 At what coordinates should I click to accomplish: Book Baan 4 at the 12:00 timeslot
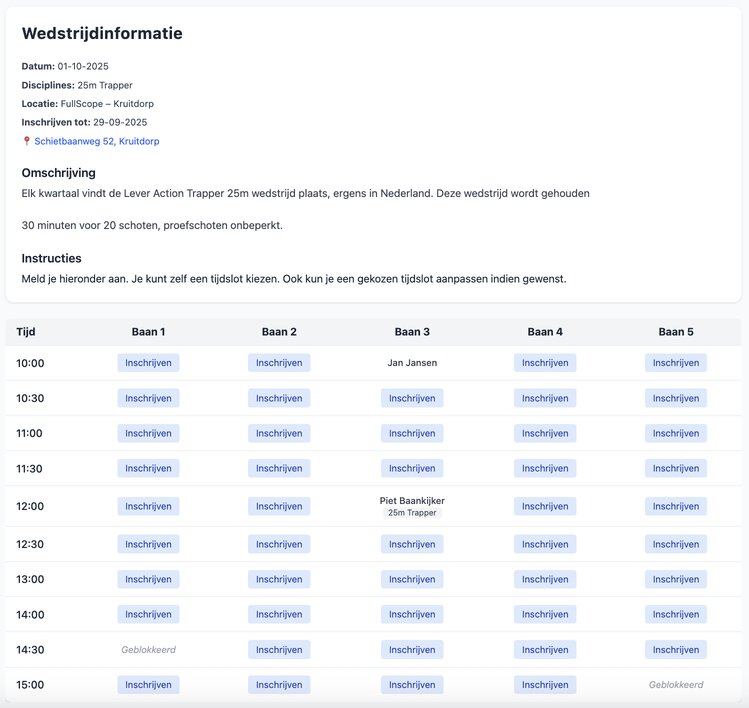pyautogui.click(x=545, y=506)
